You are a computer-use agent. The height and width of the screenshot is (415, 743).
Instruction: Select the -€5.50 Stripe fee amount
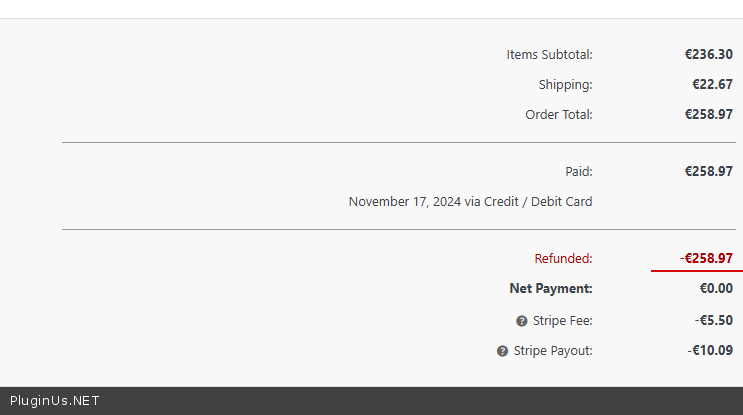coord(713,321)
